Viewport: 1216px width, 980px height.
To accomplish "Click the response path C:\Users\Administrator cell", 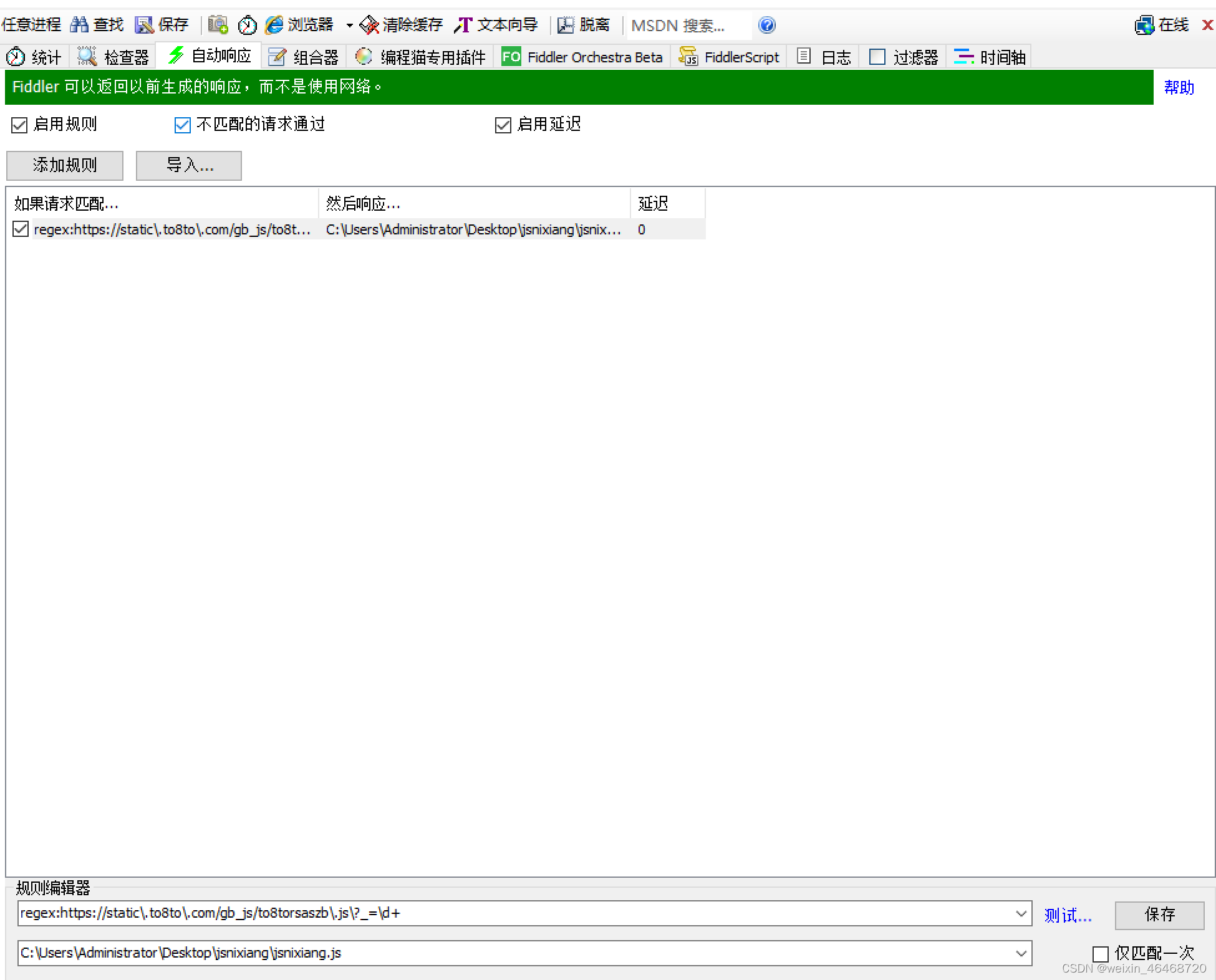I will click(x=474, y=229).
